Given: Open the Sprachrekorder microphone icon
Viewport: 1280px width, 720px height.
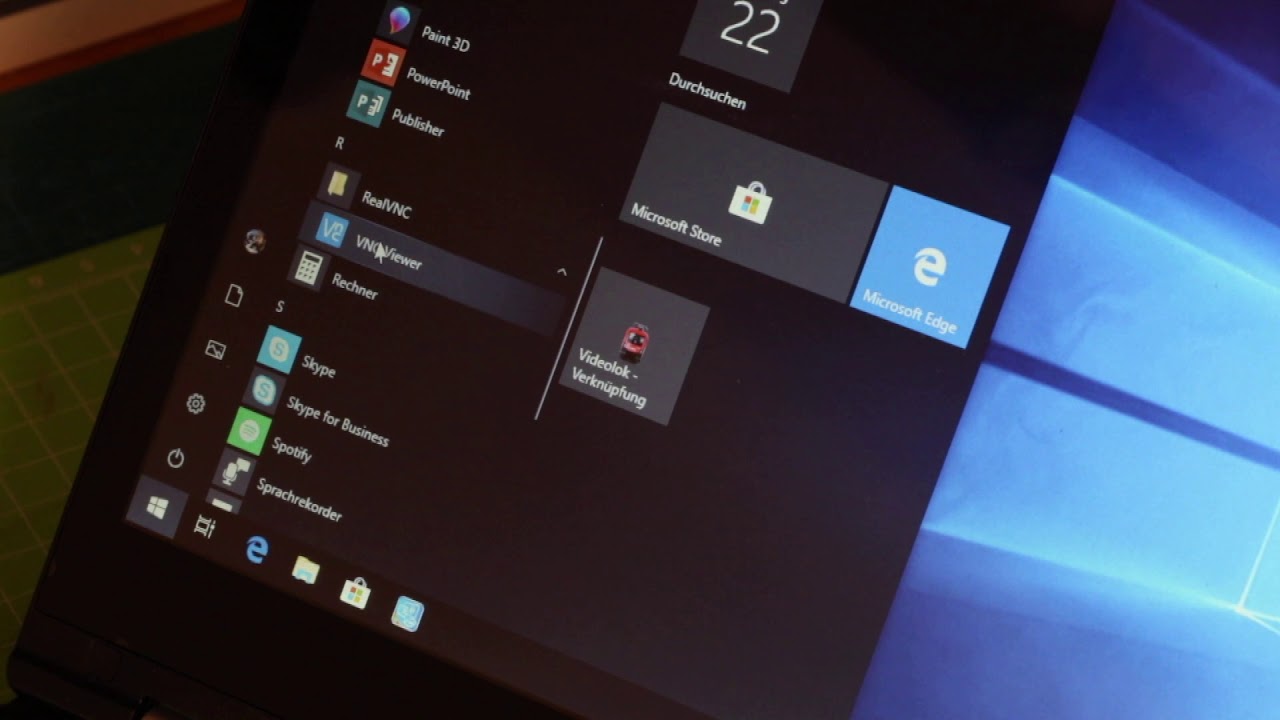Looking at the screenshot, I should coord(234,470).
